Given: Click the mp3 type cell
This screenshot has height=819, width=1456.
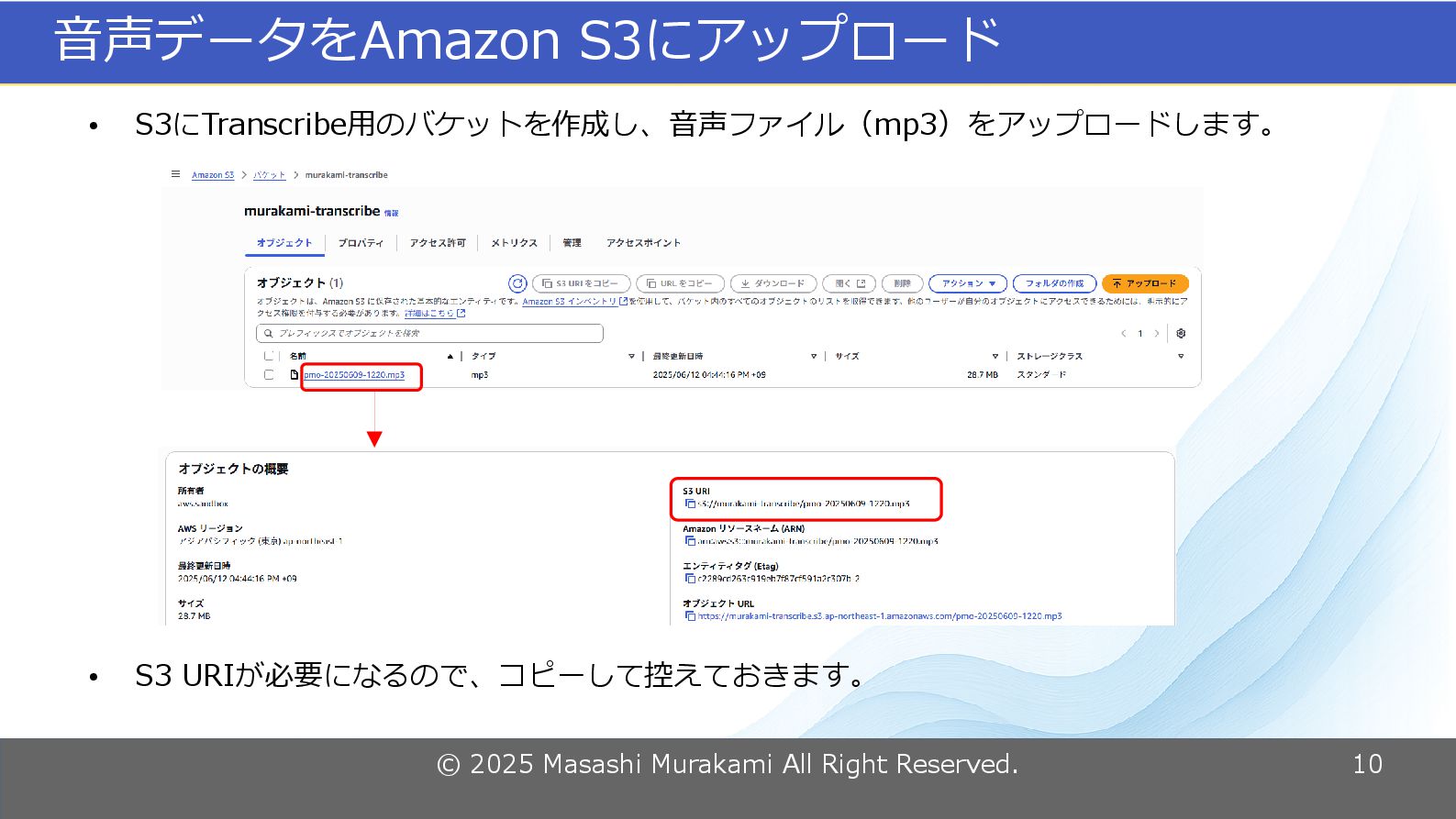Looking at the screenshot, I should pos(480,374).
